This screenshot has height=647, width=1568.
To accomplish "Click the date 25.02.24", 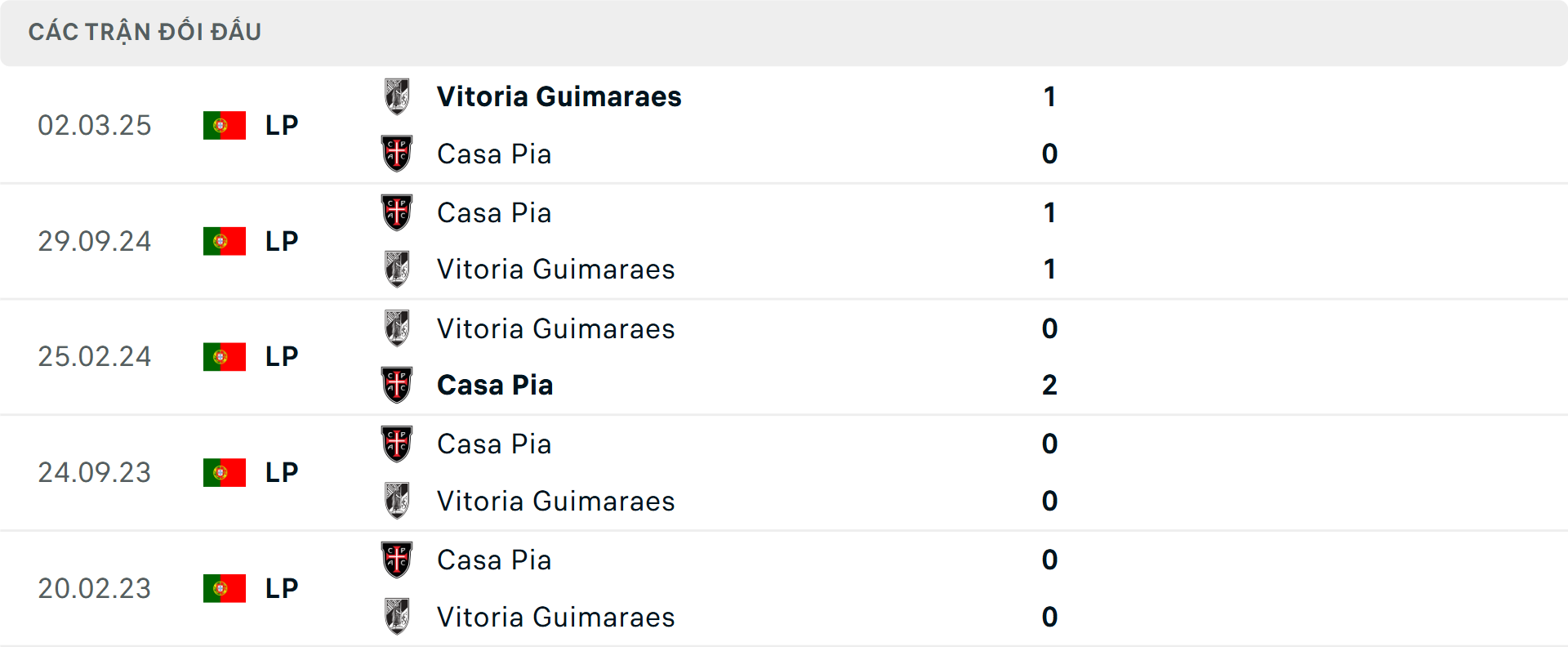I will tap(95, 356).
